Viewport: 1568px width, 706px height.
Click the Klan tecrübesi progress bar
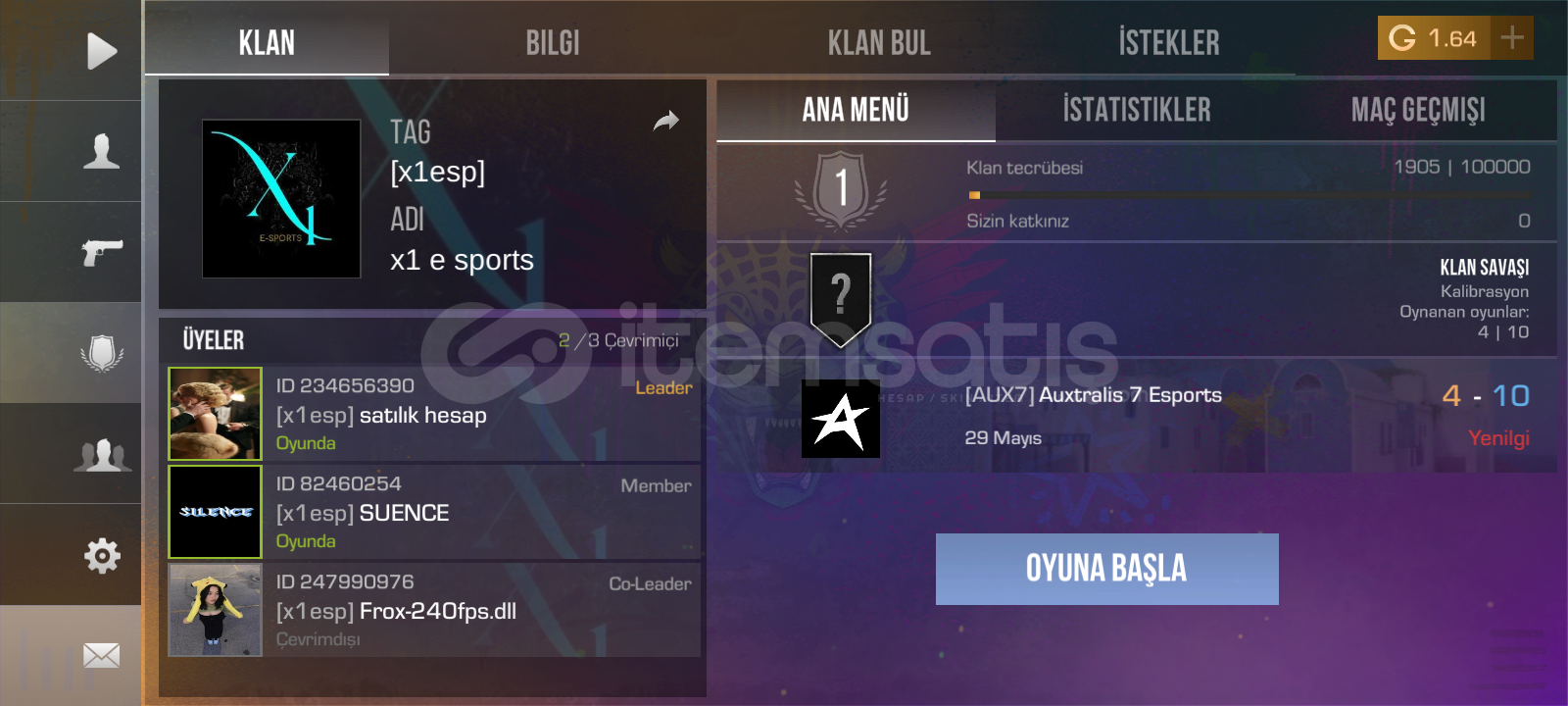(1249, 195)
